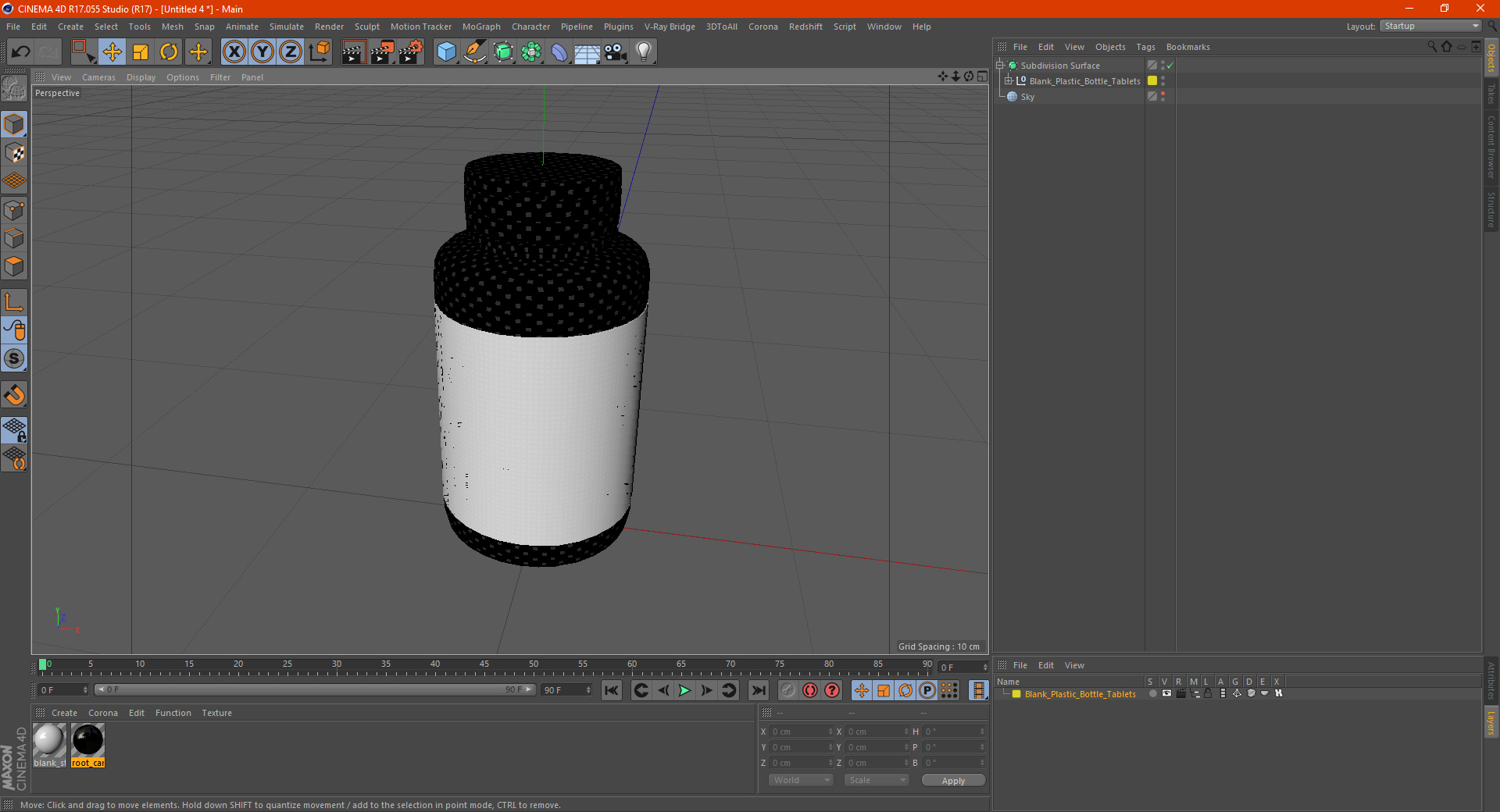Open the Content Browser side tab
Image resolution: width=1500 pixels, height=812 pixels.
1491,148
